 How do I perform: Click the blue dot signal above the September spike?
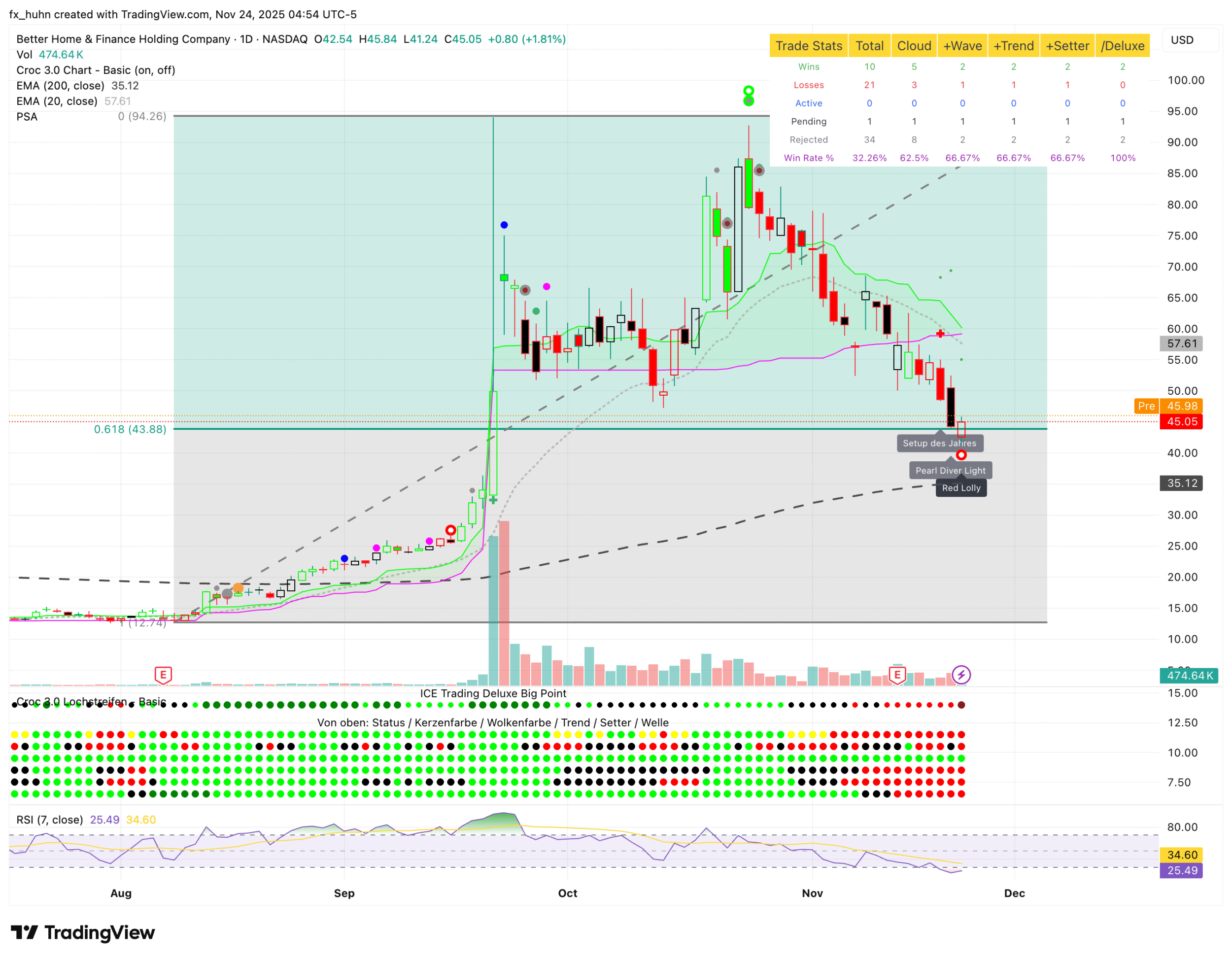tap(504, 225)
